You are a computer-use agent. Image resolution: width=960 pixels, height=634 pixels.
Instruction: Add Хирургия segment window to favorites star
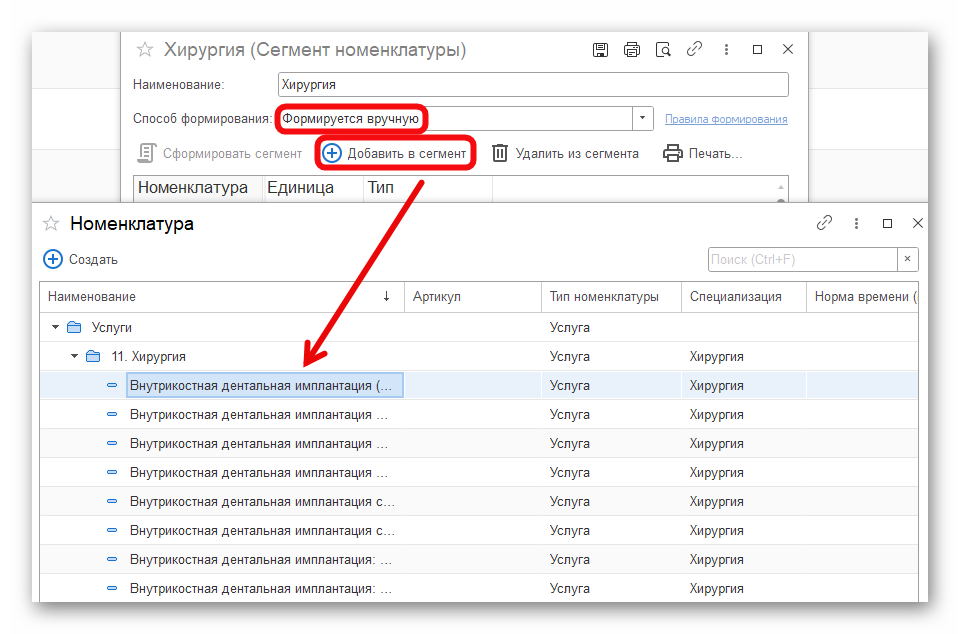pos(144,50)
